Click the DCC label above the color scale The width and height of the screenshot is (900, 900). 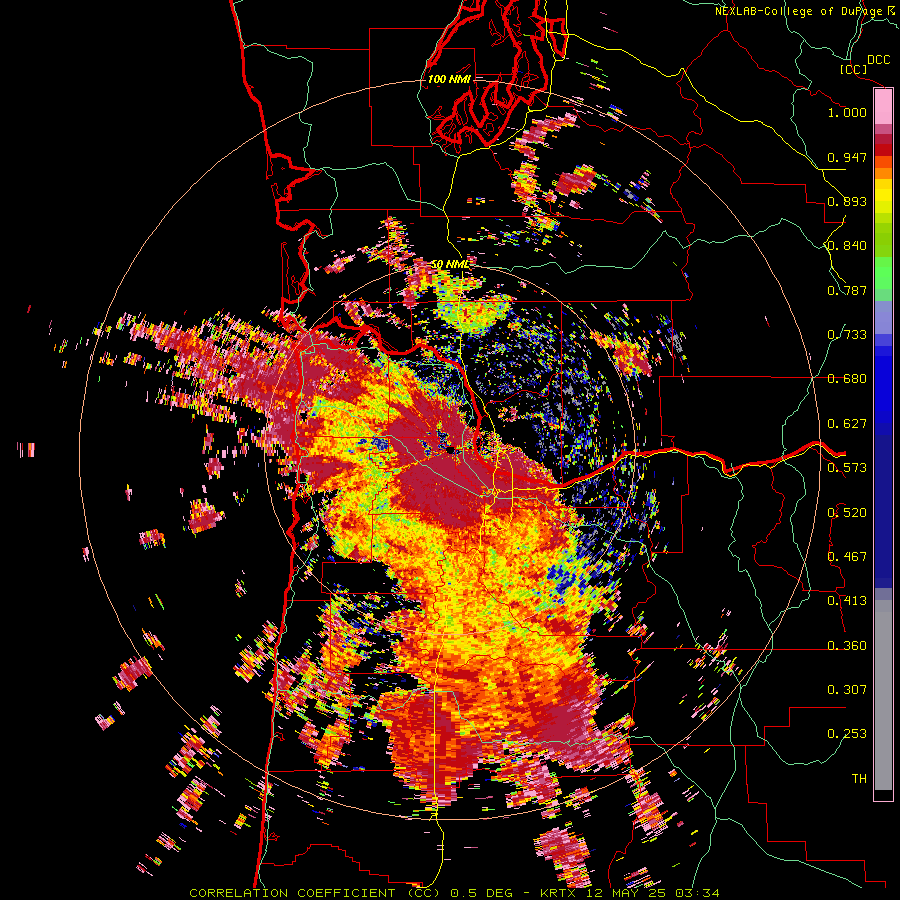pos(879,60)
